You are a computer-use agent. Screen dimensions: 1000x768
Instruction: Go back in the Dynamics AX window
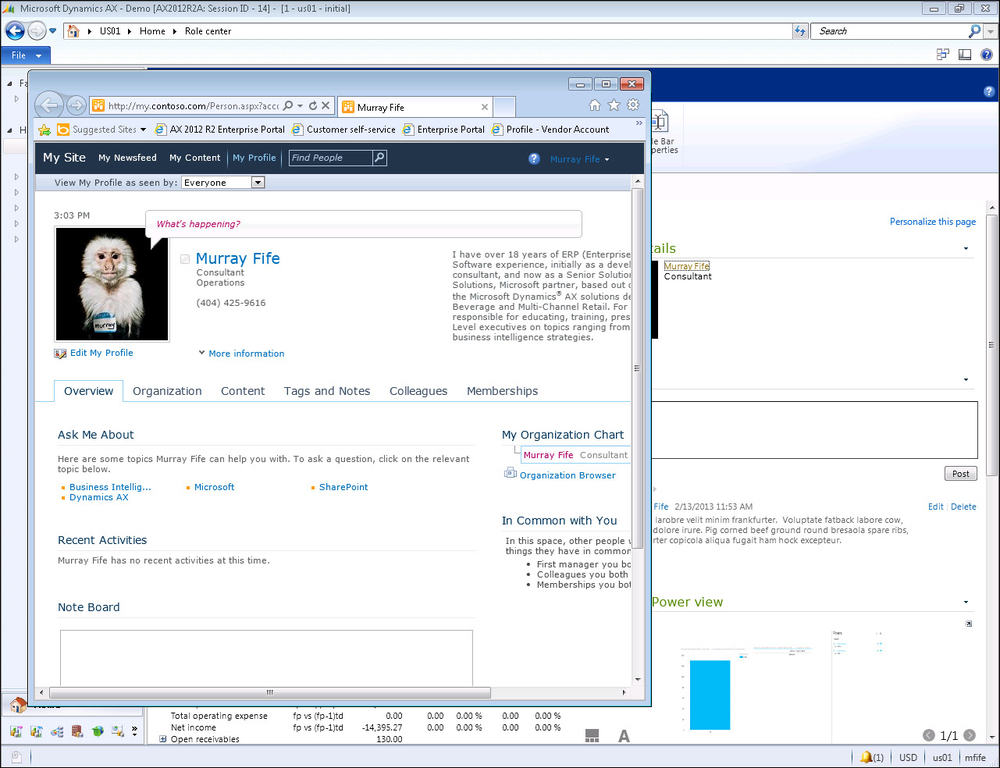point(15,31)
